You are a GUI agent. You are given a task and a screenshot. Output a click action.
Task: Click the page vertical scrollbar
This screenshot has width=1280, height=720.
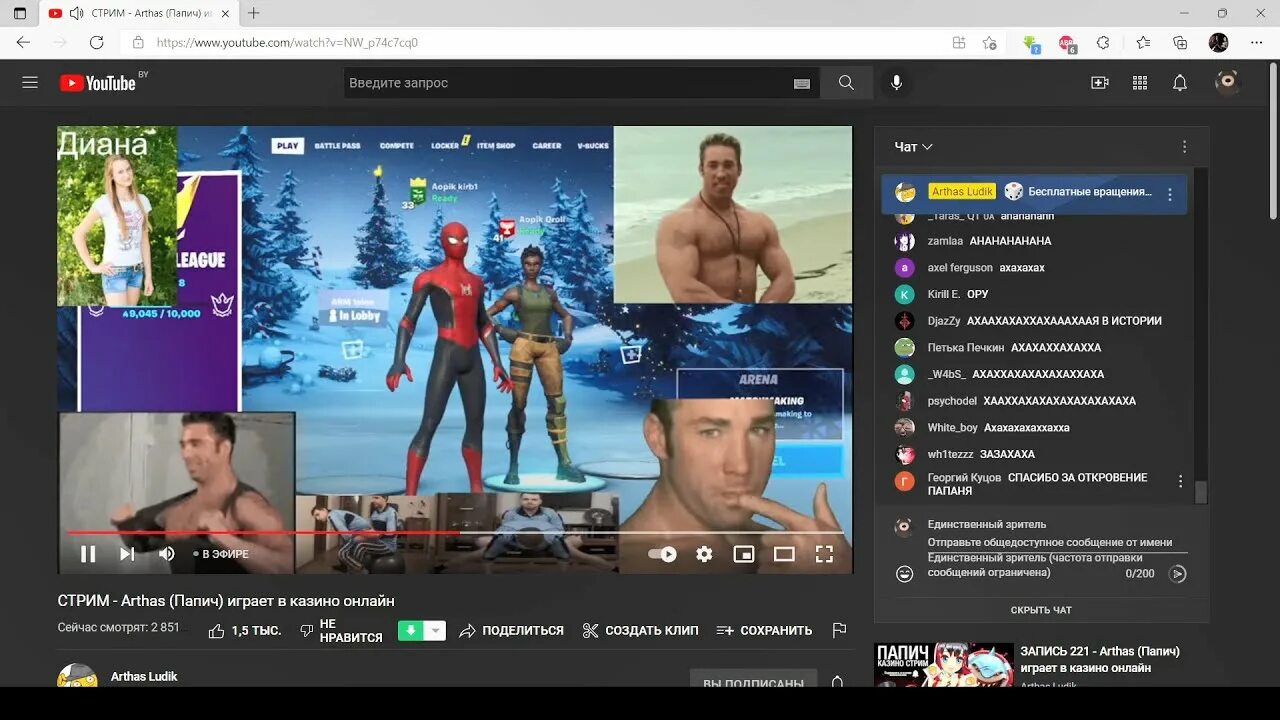point(1273,140)
